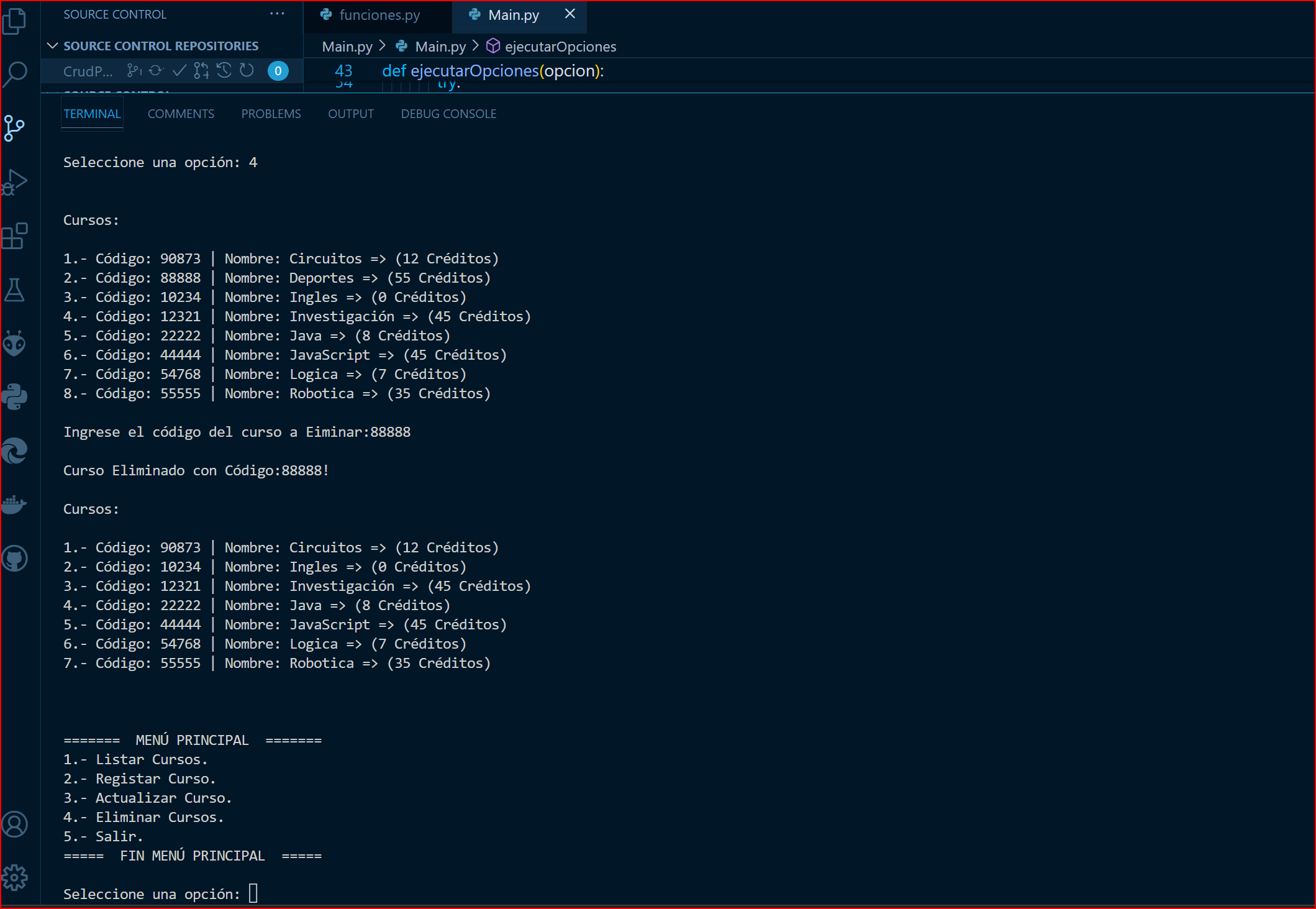Viewport: 1316px width, 909px height.
Task: Collapse Source Control Repositories section
Action: [x=53, y=46]
